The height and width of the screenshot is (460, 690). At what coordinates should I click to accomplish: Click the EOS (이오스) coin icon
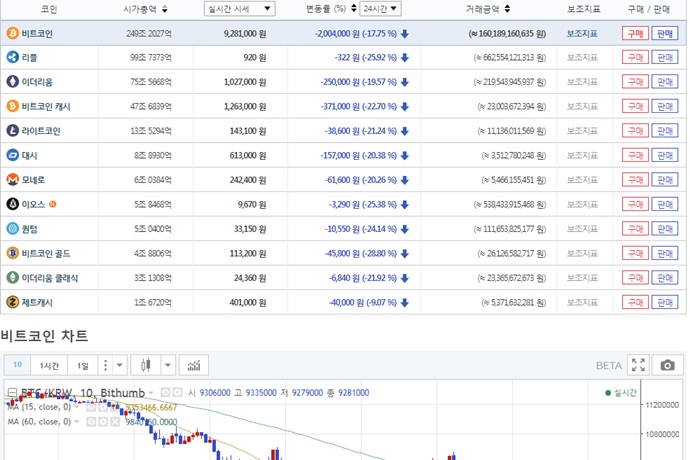(x=12, y=204)
